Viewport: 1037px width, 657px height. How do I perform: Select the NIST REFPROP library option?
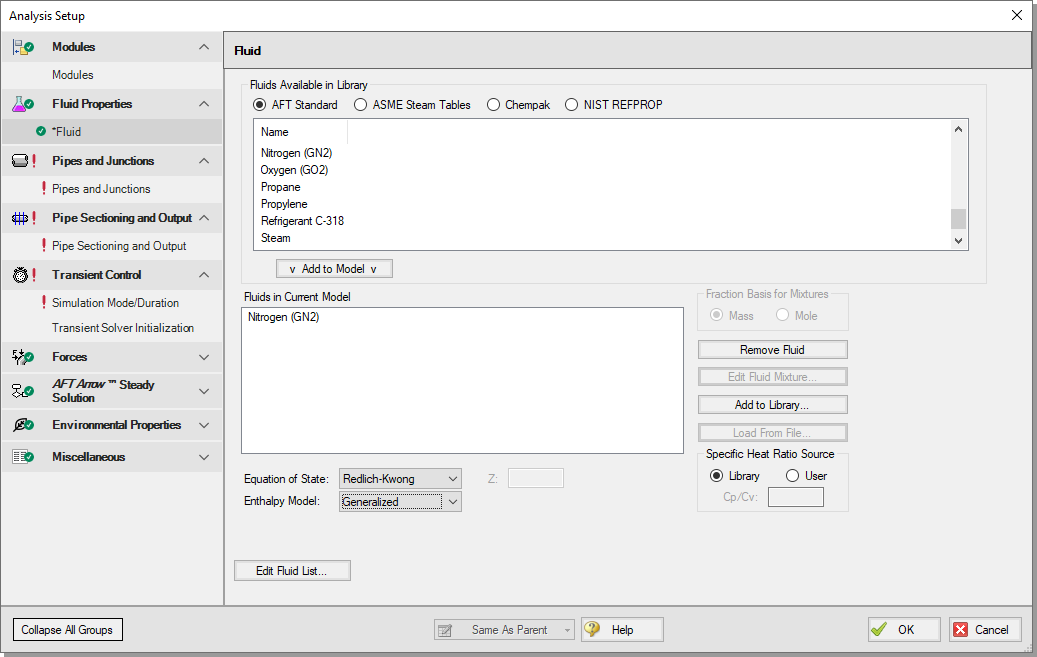tap(572, 105)
